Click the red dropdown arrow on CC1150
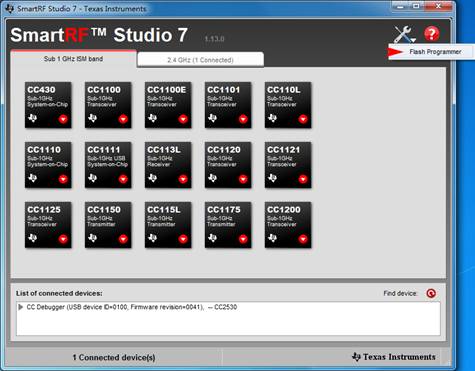This screenshot has height=371, width=475. (x=123, y=239)
